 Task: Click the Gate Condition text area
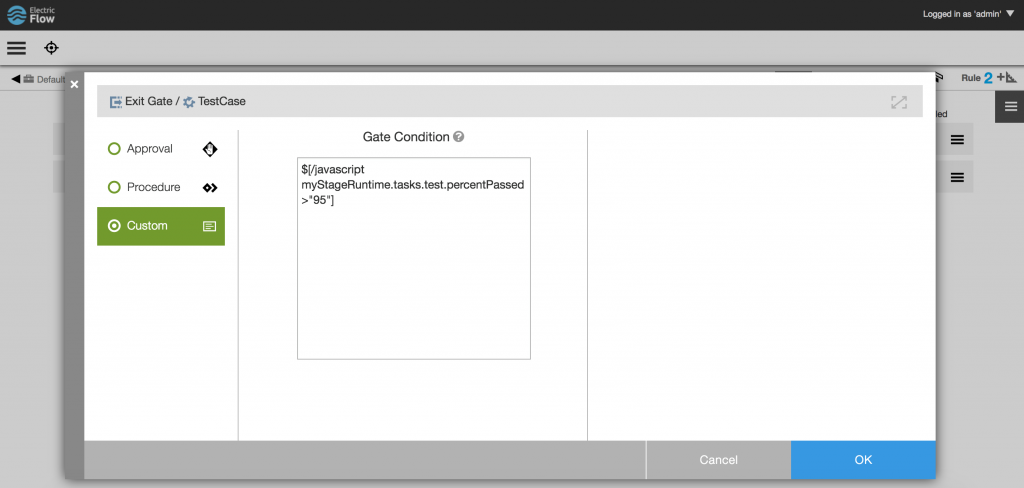(x=413, y=258)
